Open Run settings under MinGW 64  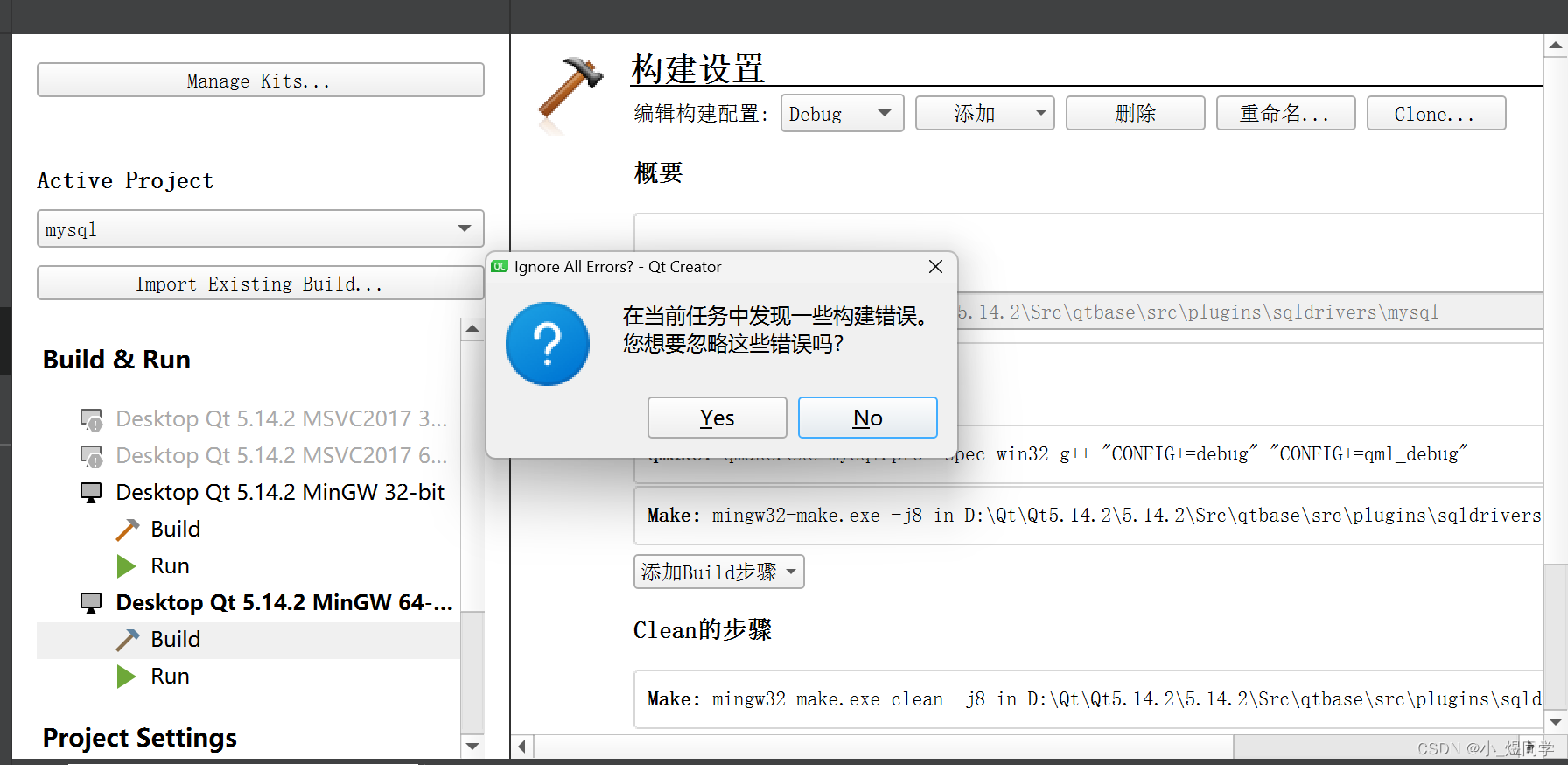(x=170, y=676)
